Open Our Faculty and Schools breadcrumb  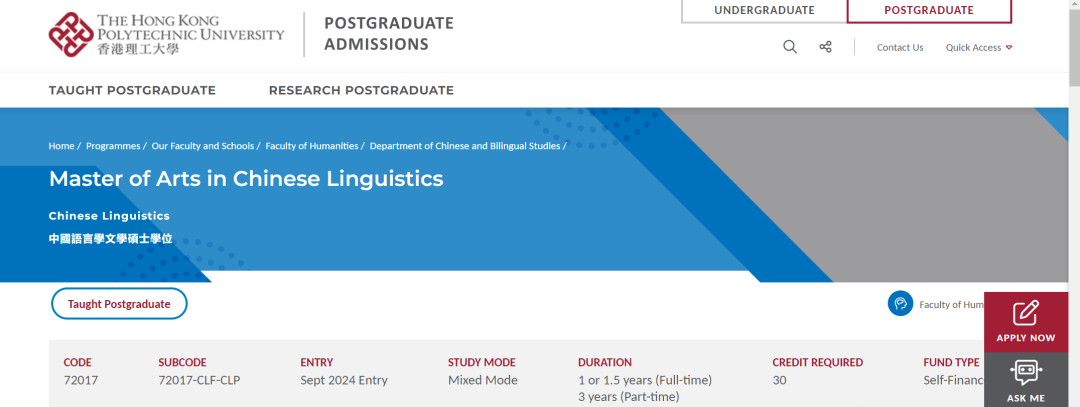pyautogui.click(x=203, y=146)
